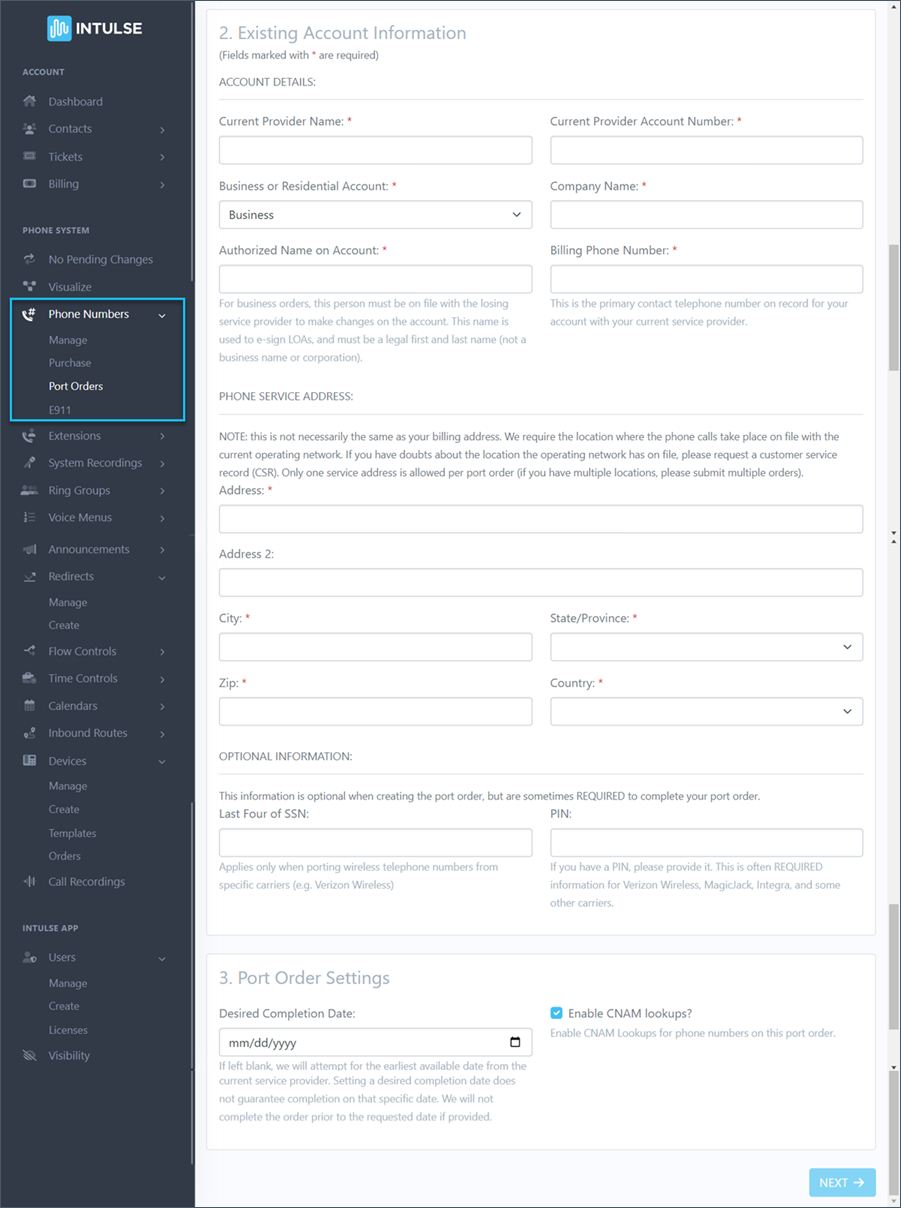This screenshot has width=901, height=1208.
Task: Click the Current Provider Name field
Action: click(x=375, y=150)
